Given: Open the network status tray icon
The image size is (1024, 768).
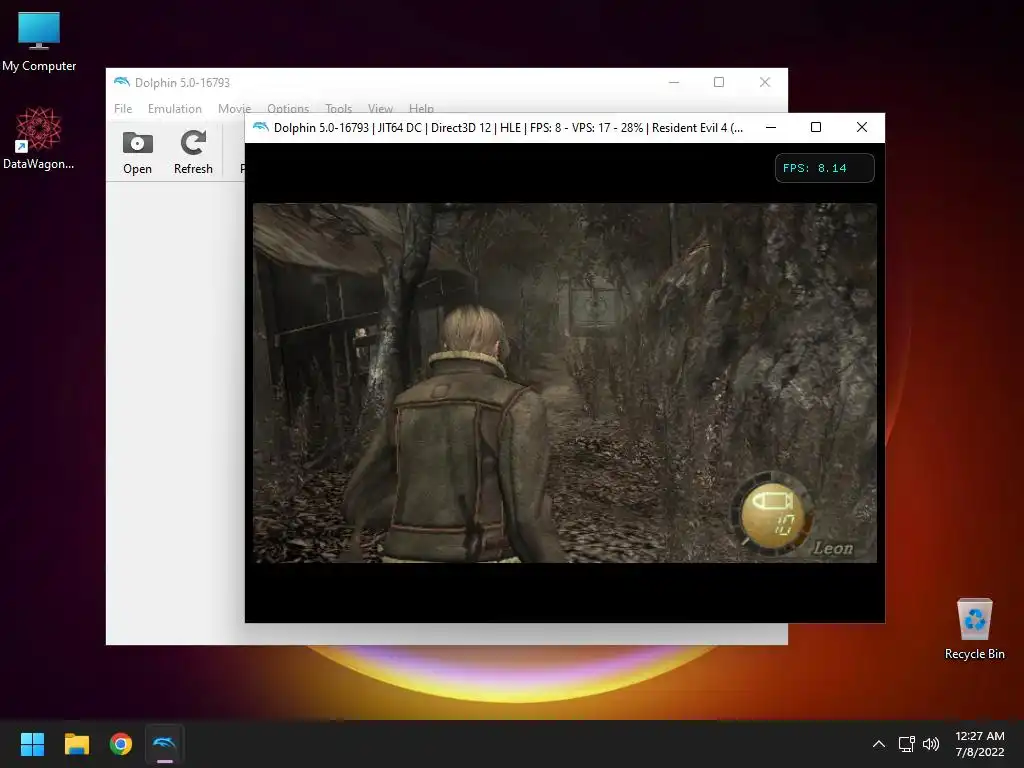Looking at the screenshot, I should [x=906, y=744].
